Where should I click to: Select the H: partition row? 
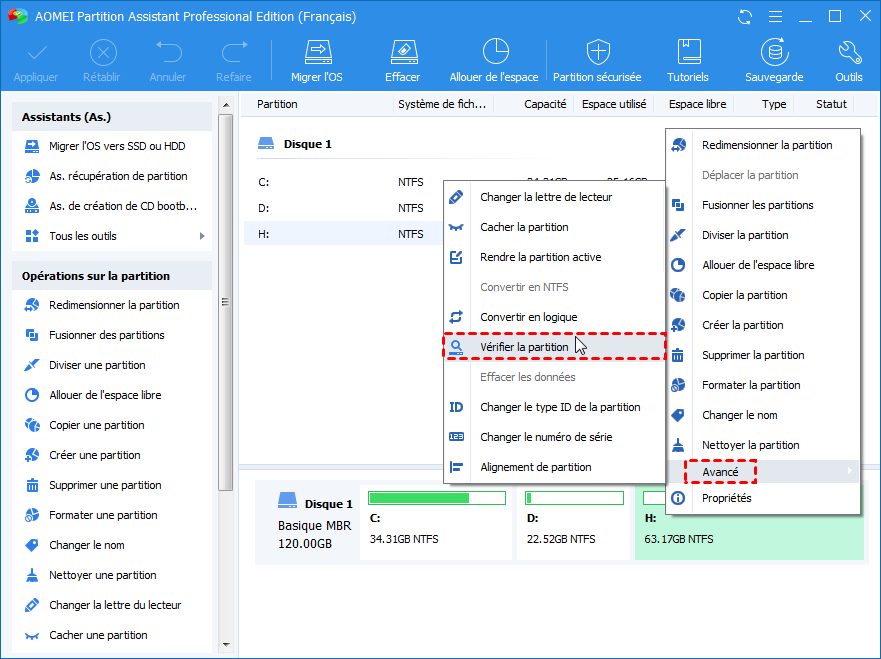(344, 234)
